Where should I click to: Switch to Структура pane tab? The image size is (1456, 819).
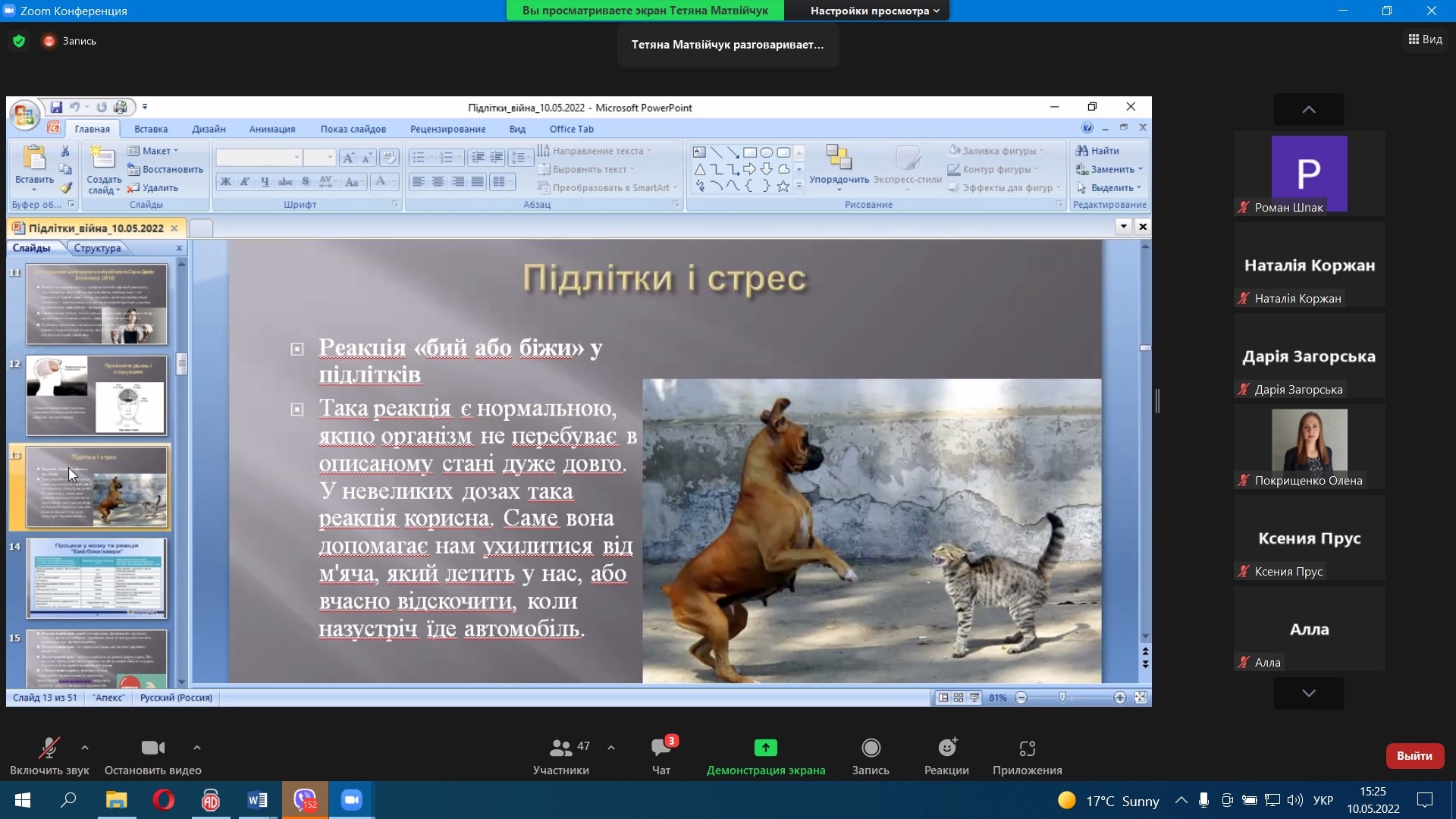pyautogui.click(x=97, y=248)
